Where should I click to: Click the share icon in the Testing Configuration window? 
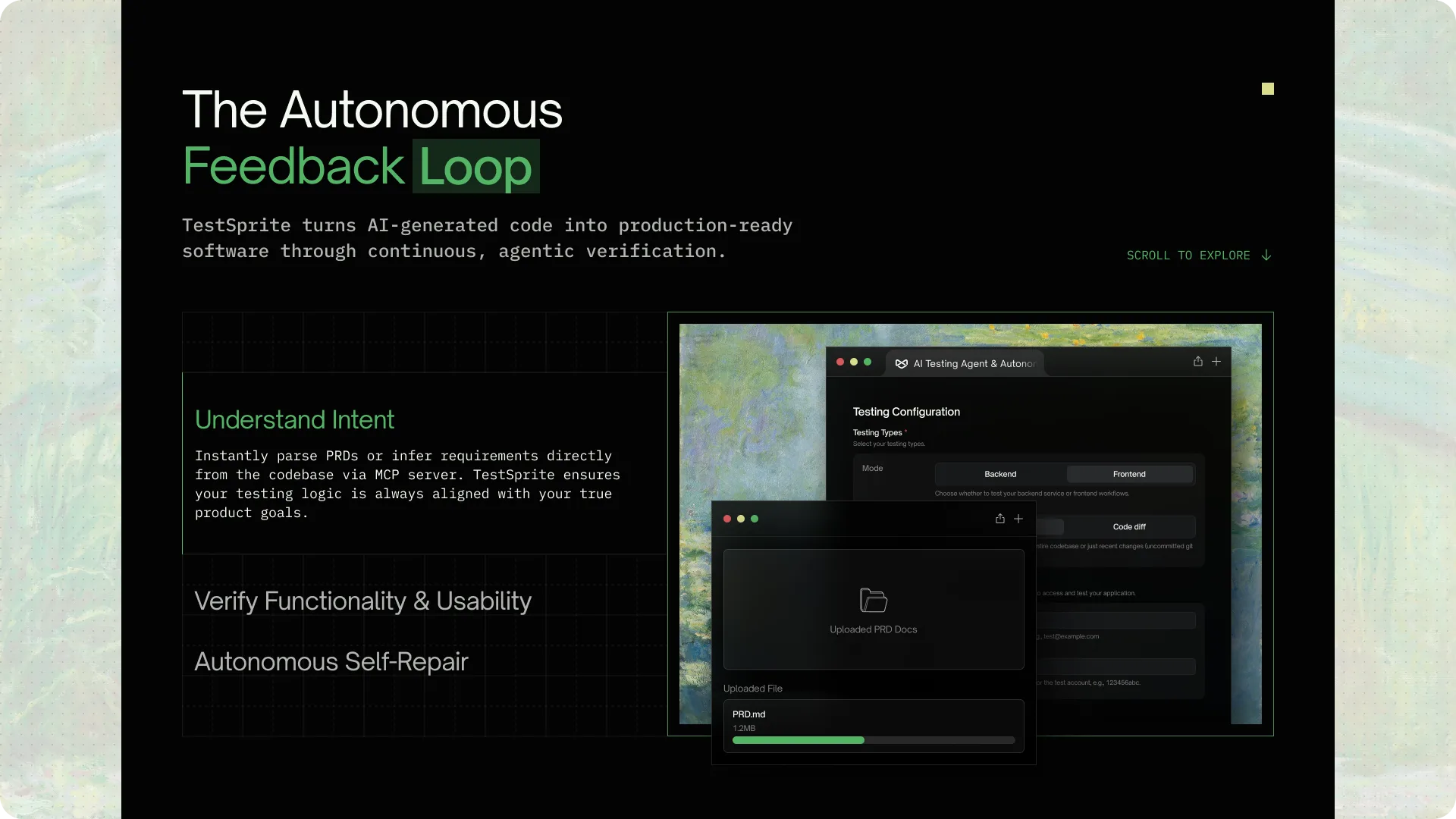(x=1198, y=362)
